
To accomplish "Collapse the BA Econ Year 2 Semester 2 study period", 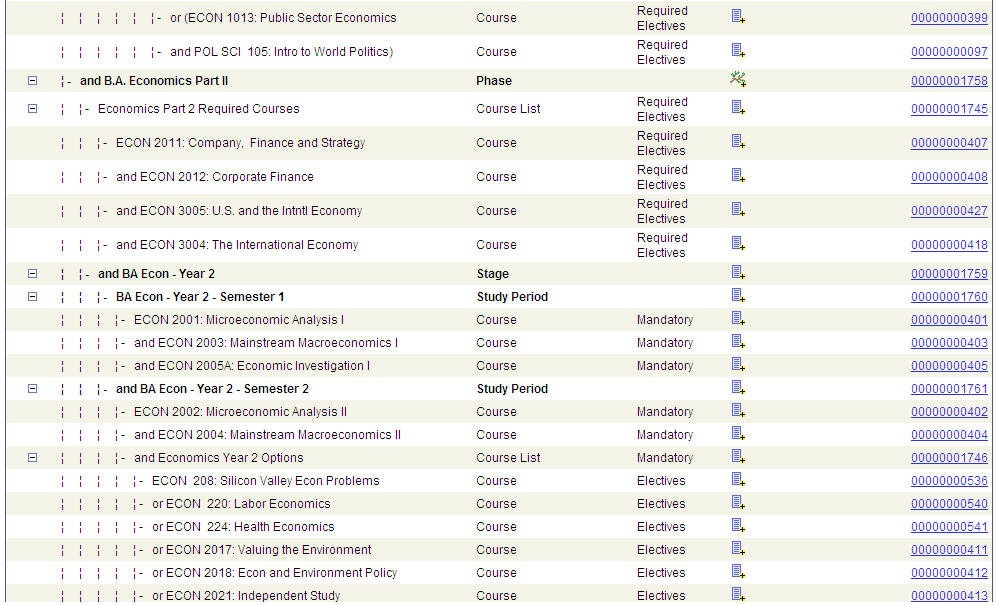I will pyautogui.click(x=31, y=388).
